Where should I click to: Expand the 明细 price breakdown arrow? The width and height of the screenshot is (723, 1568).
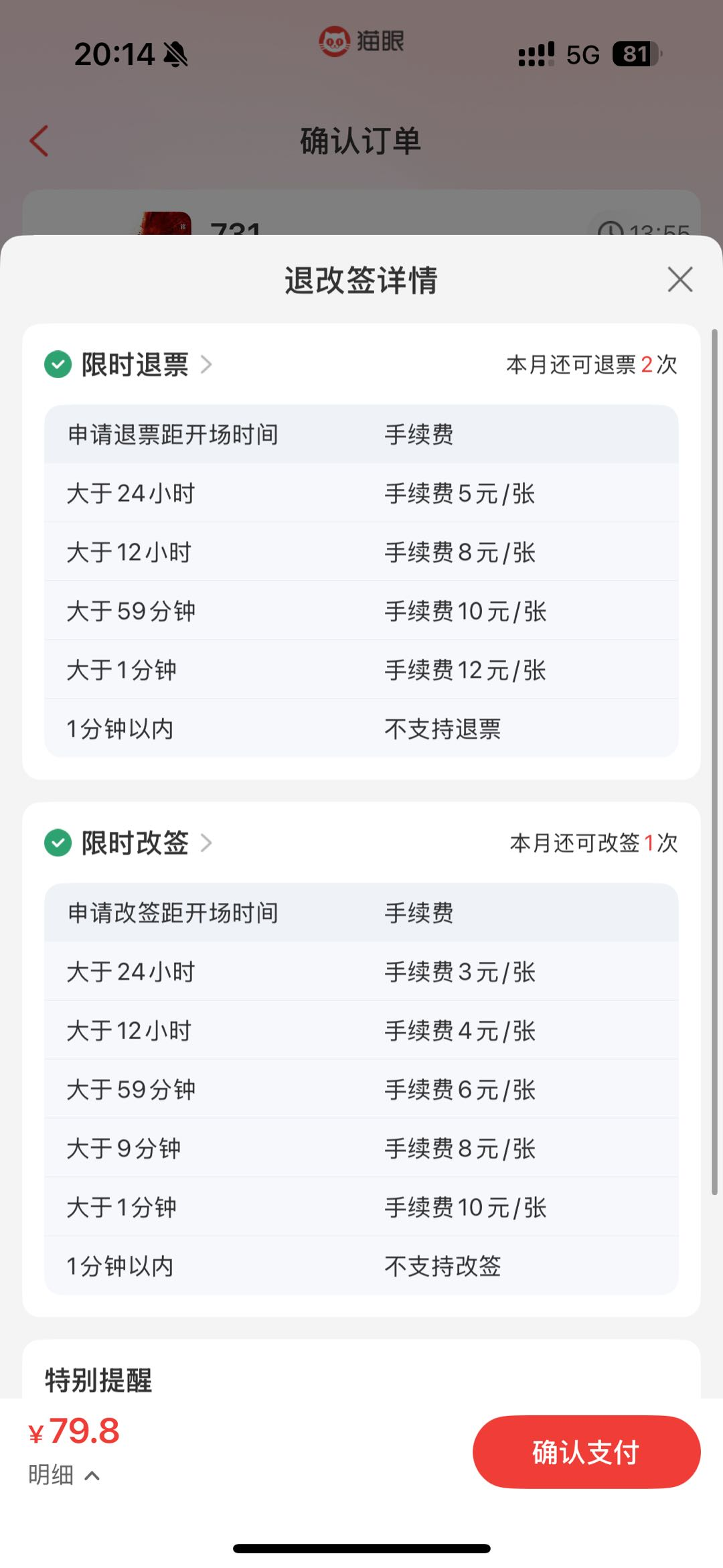click(x=92, y=1475)
